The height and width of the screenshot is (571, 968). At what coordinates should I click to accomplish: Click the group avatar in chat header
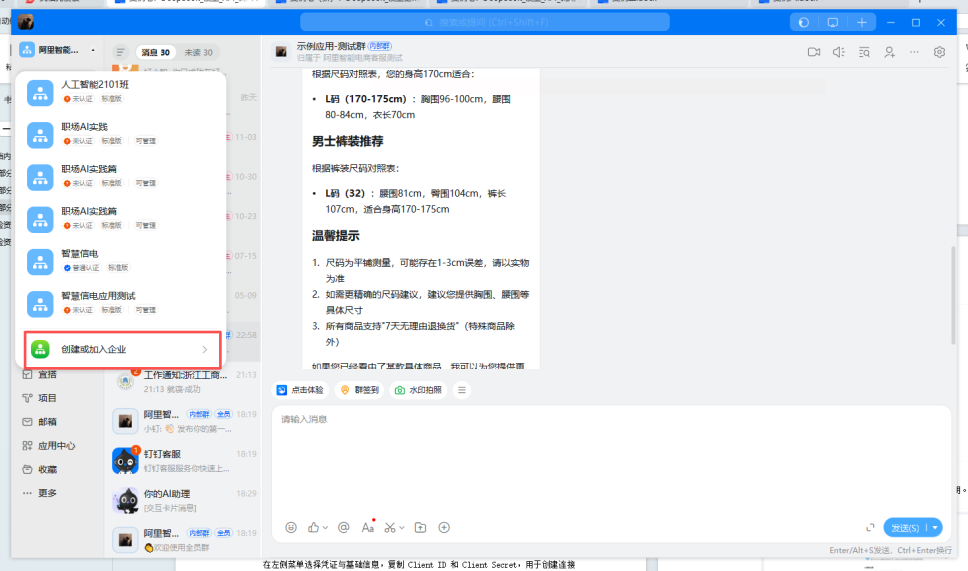point(281,52)
